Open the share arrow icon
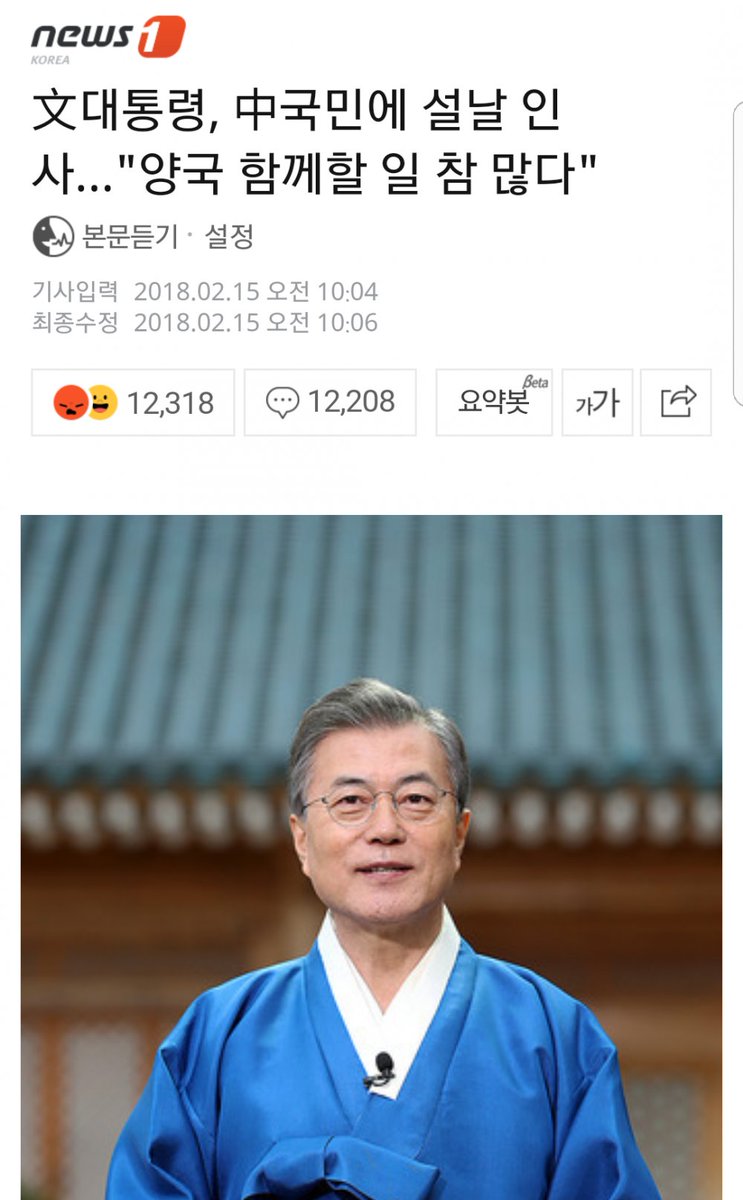 click(x=677, y=402)
